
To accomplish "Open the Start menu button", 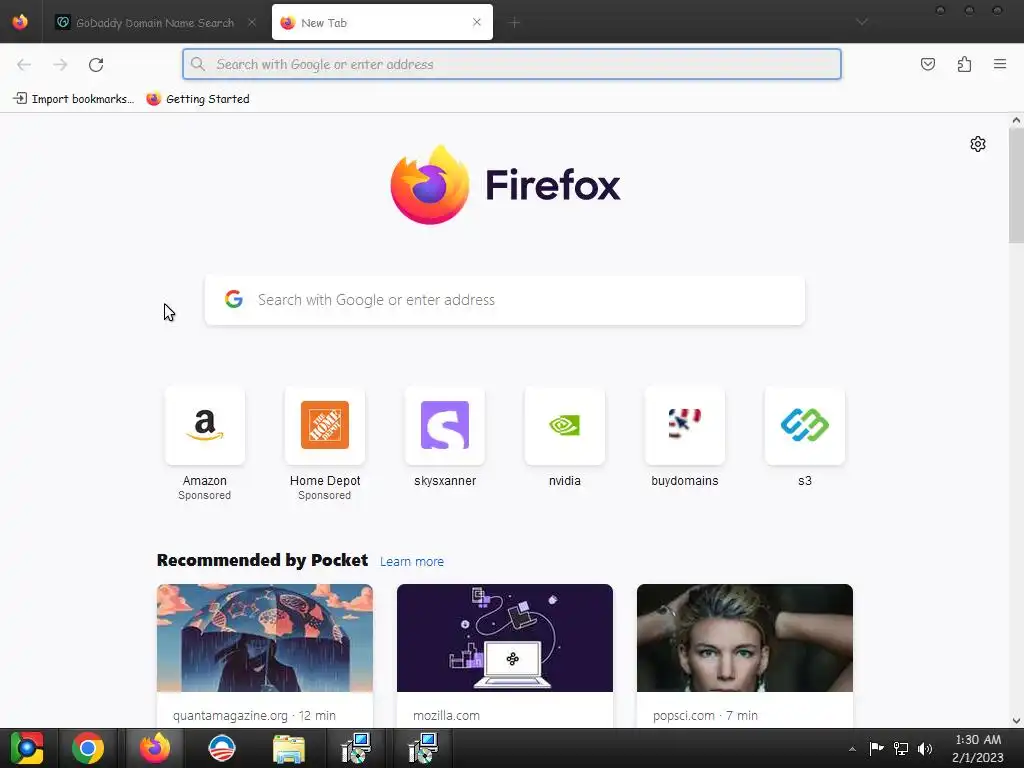I will click(27, 748).
